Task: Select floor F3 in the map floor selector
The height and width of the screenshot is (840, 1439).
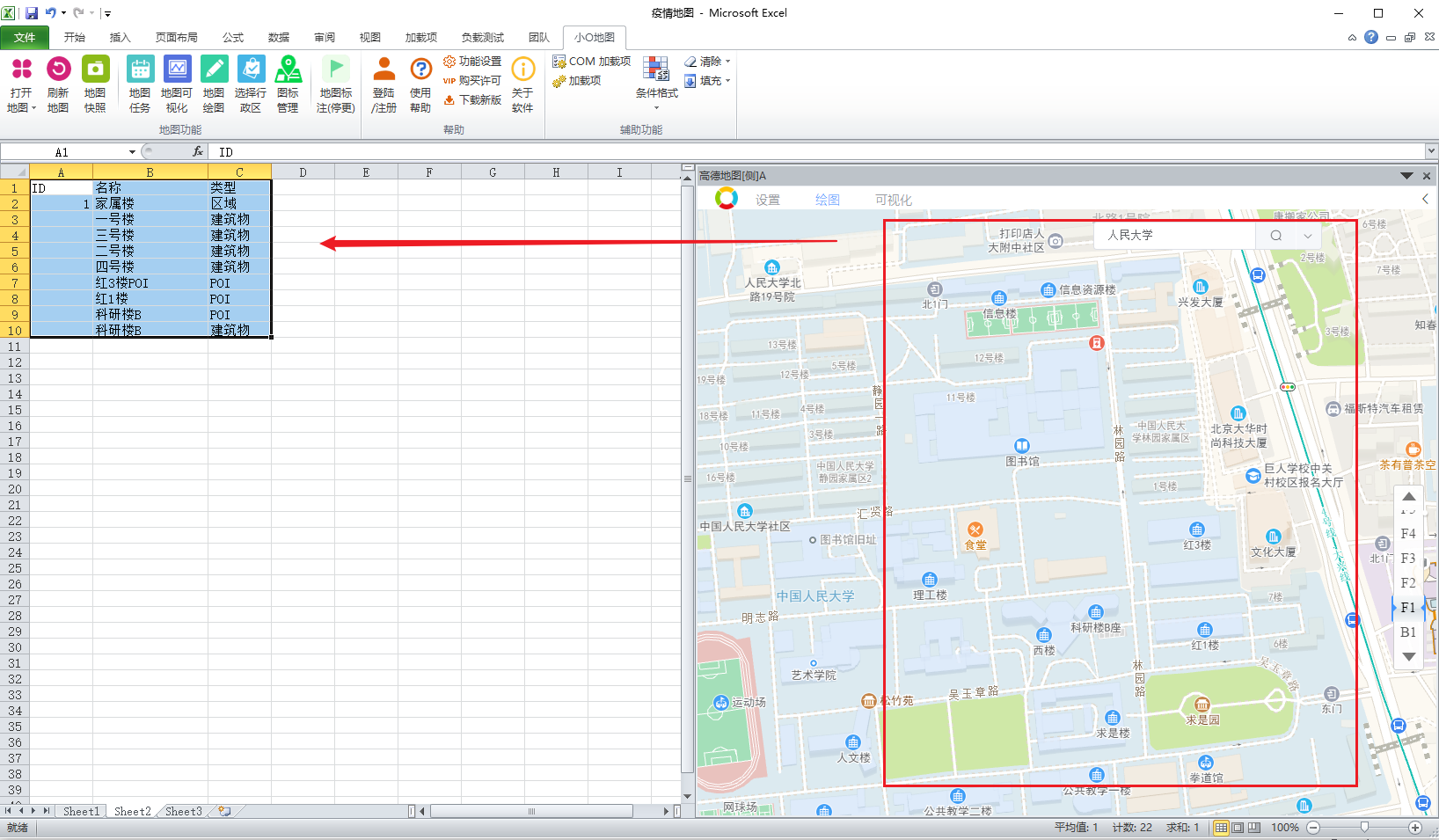Action: [1408, 559]
